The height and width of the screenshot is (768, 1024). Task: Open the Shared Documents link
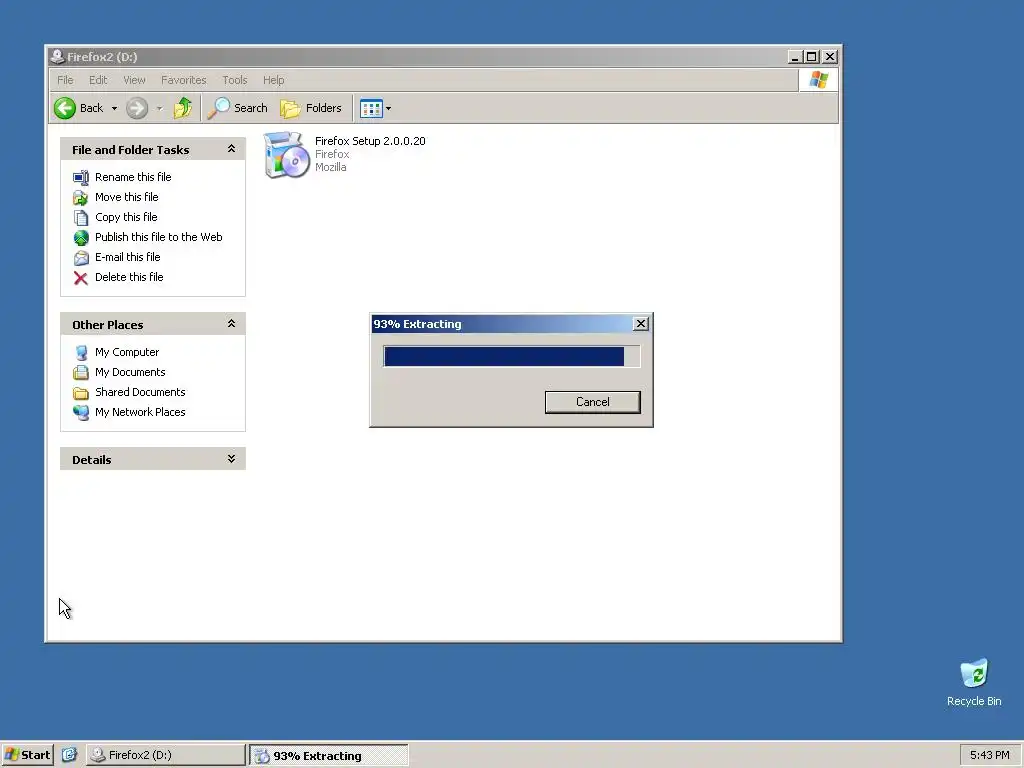pyautogui.click(x=140, y=392)
